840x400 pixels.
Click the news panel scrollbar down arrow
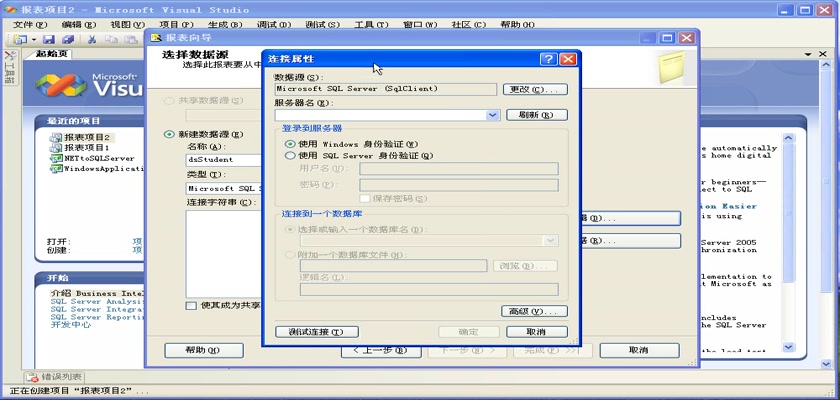pyautogui.click(x=788, y=346)
